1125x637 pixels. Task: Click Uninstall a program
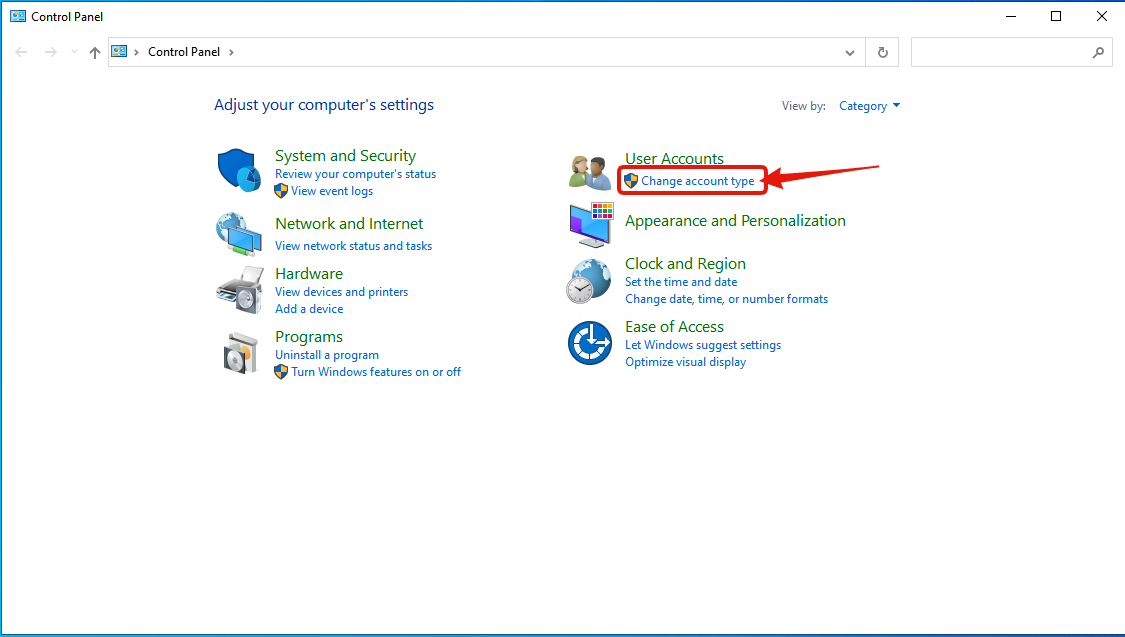(326, 355)
